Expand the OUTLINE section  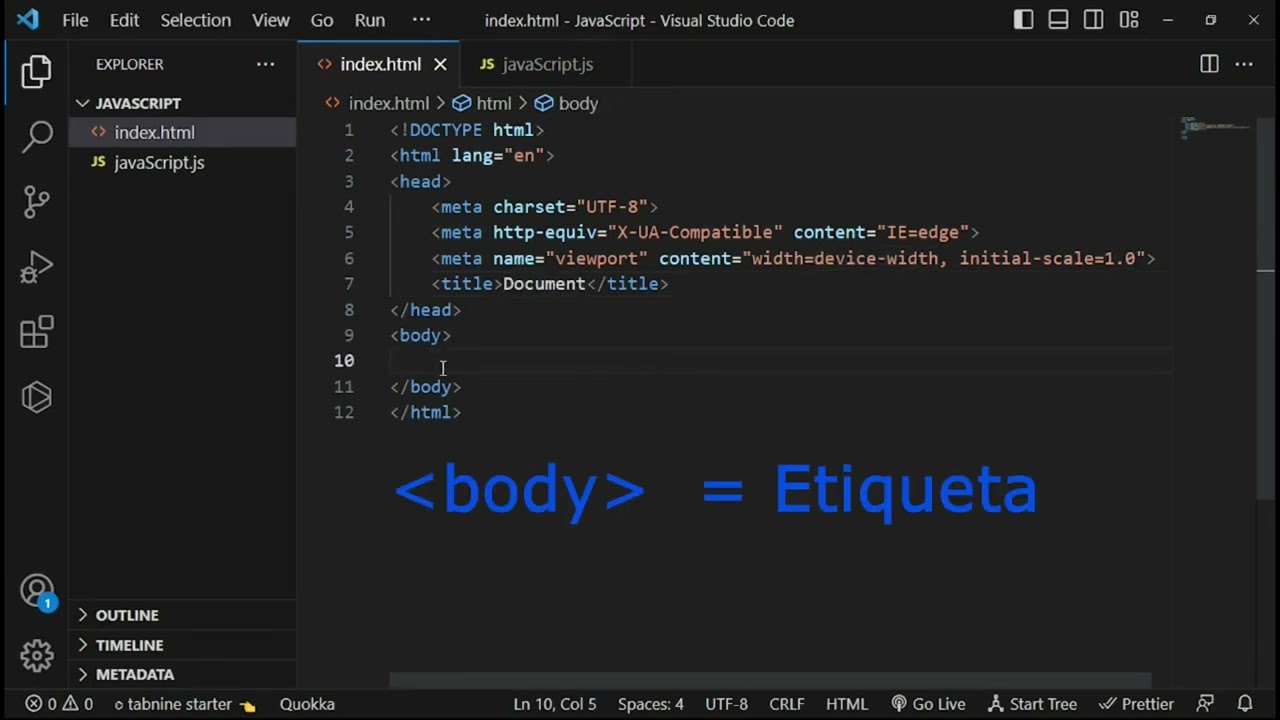pos(182,615)
